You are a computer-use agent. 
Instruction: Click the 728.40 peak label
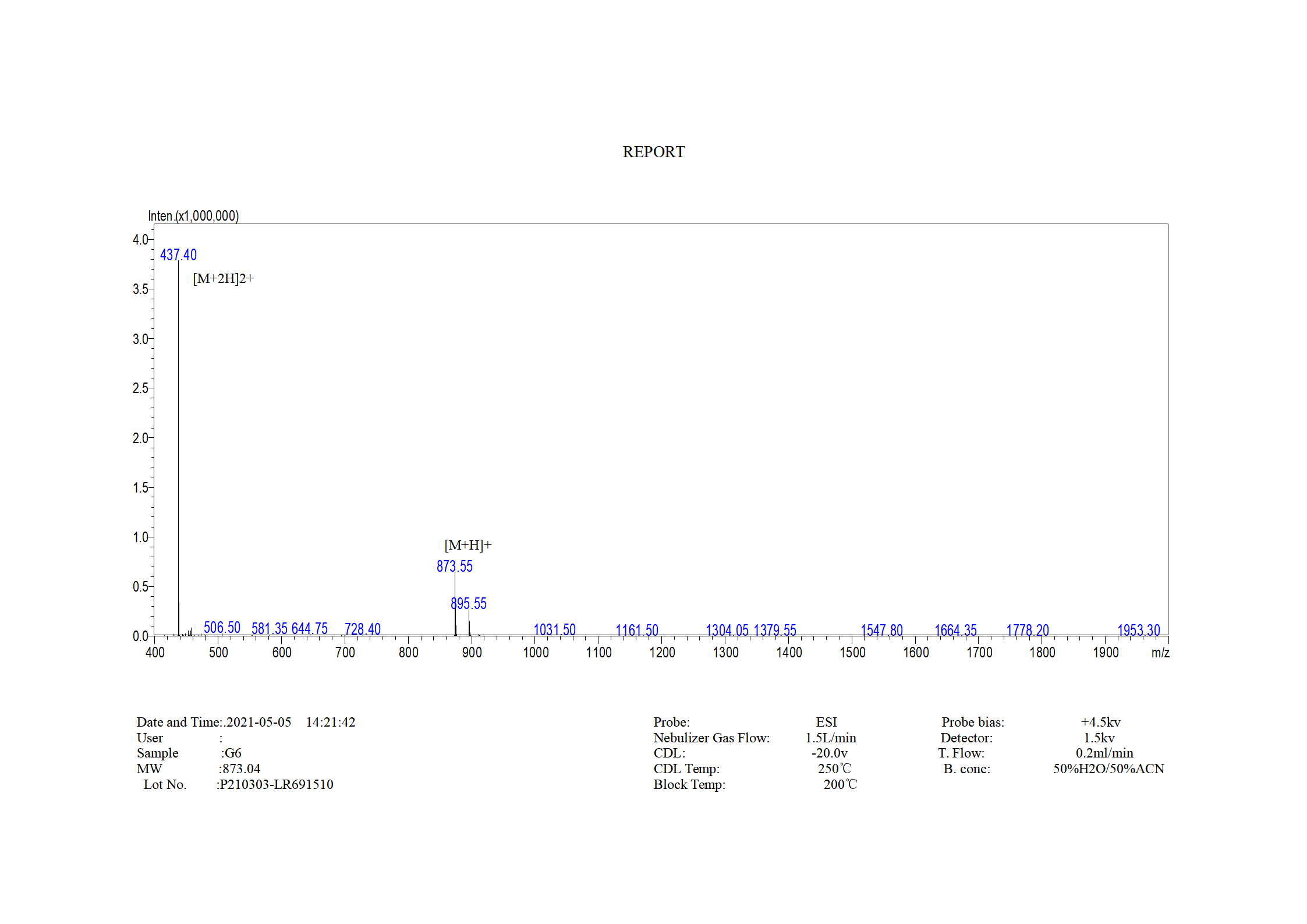[x=362, y=629]
